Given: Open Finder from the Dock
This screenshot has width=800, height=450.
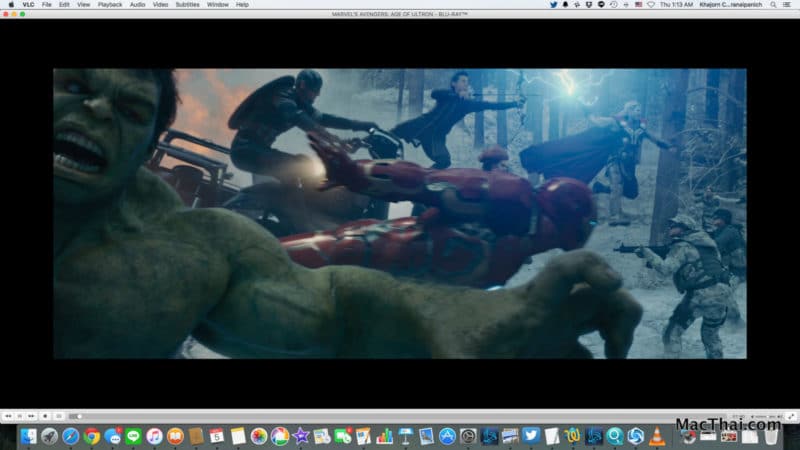Looking at the screenshot, I should 29,436.
